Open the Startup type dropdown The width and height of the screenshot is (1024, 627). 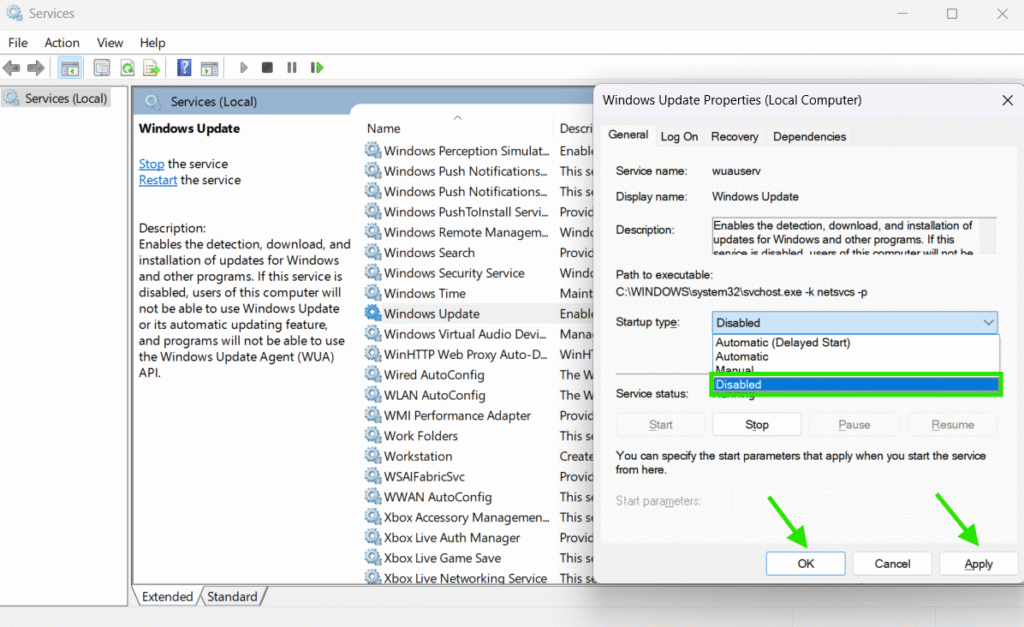(x=854, y=323)
